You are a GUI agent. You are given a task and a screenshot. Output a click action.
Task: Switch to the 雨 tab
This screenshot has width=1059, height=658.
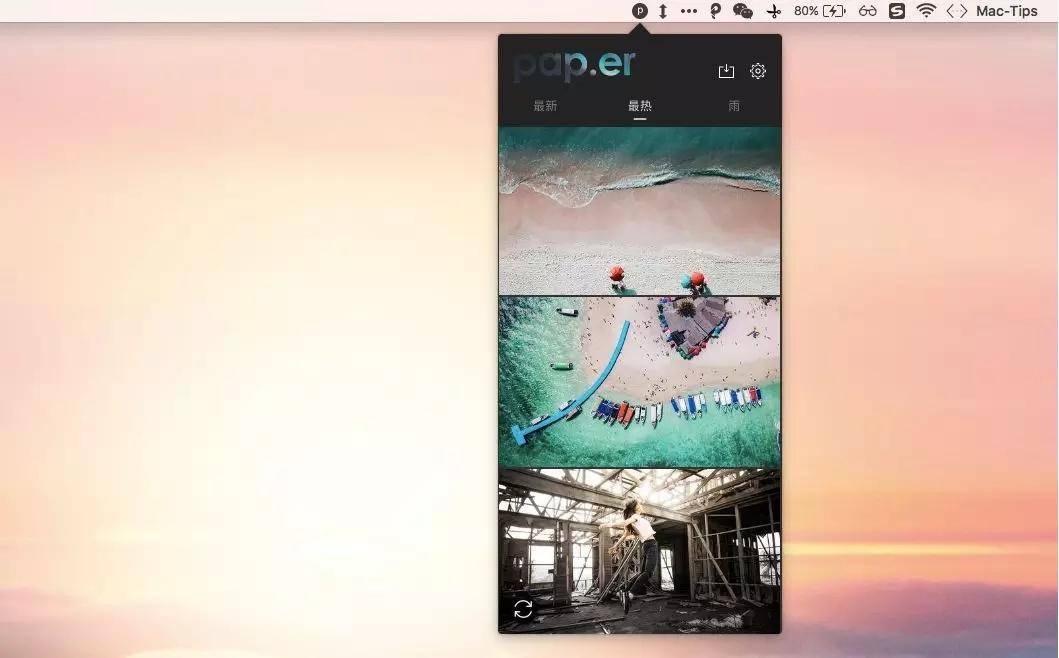coord(734,106)
